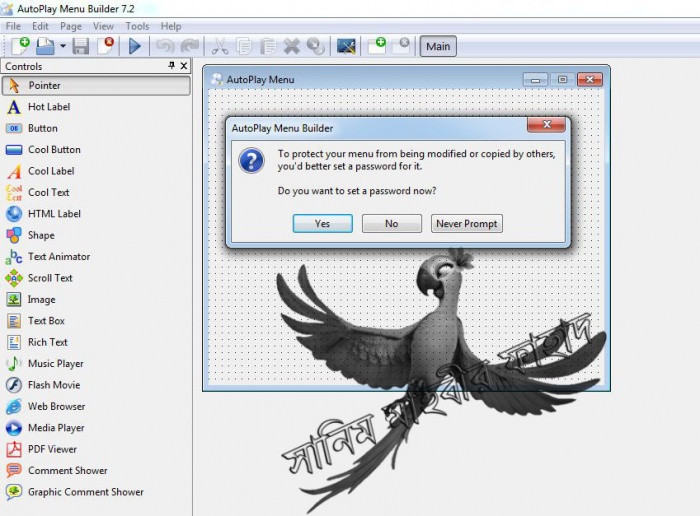Viewport: 700px width, 516px height.
Task: Pin the Controls panel
Action: [x=171, y=66]
